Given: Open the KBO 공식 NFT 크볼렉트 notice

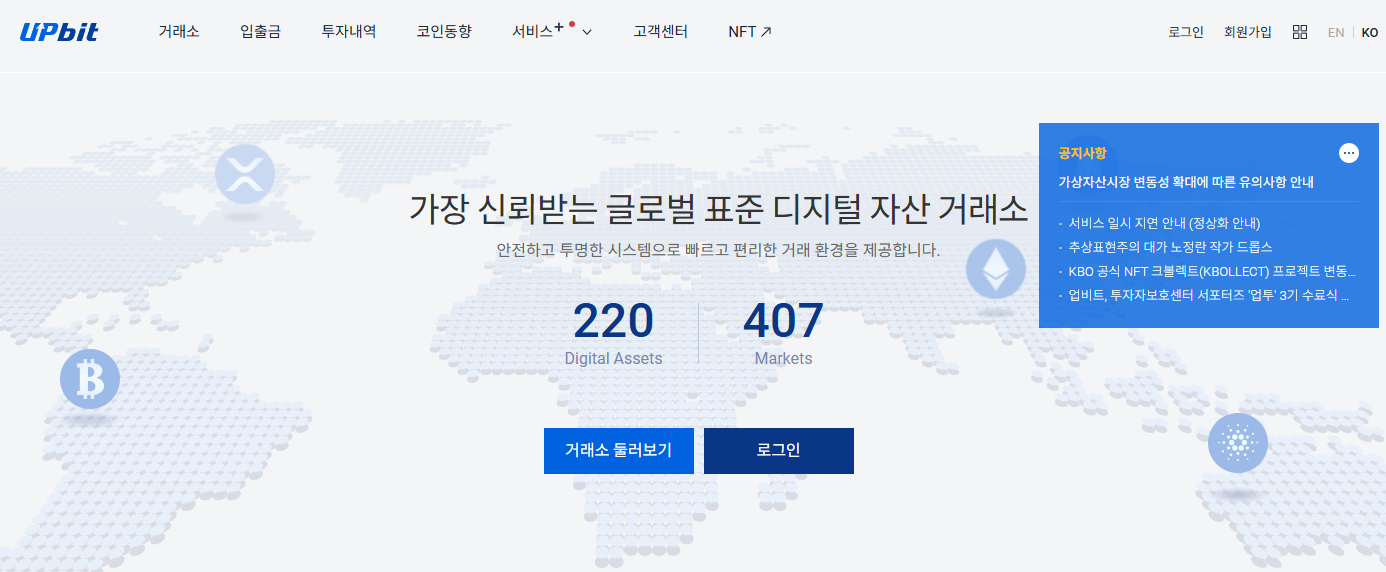Looking at the screenshot, I should tap(1211, 271).
